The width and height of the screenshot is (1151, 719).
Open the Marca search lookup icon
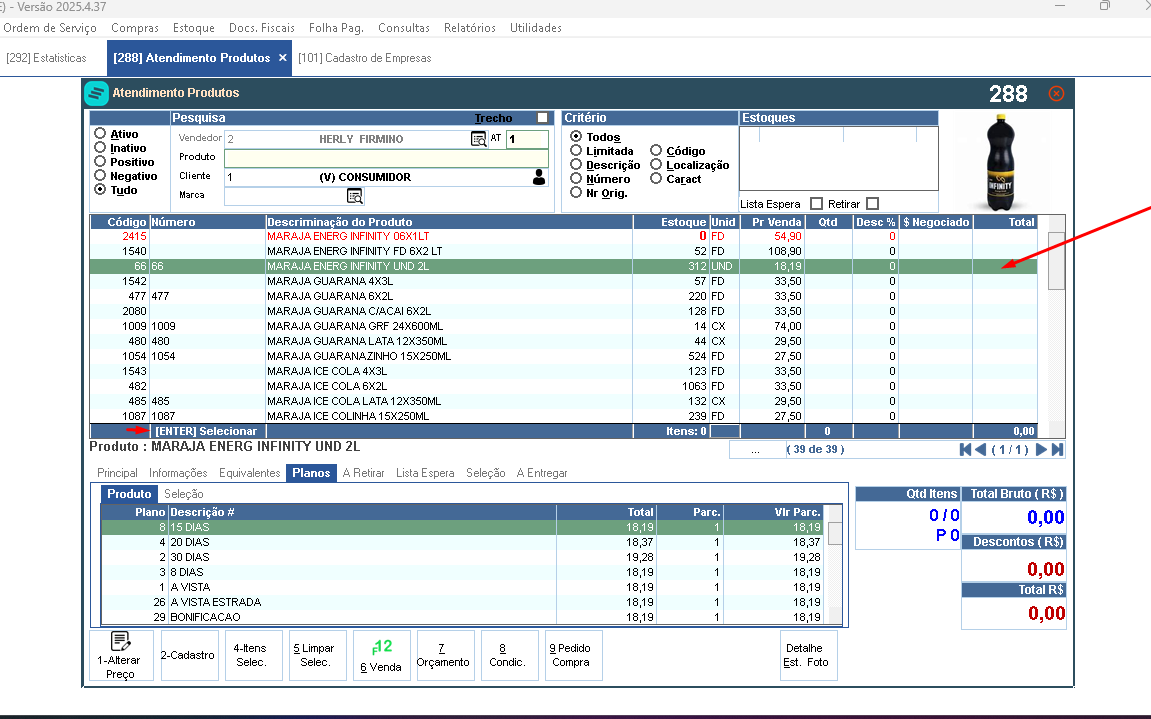coord(355,196)
